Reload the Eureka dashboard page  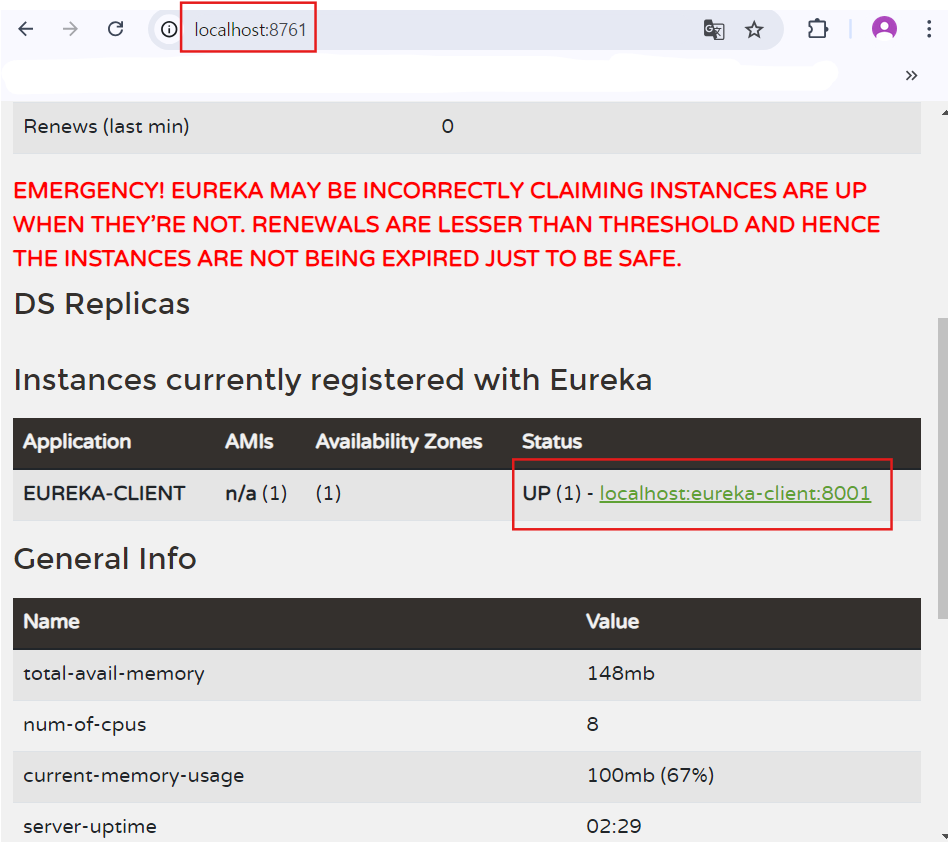pos(115,29)
